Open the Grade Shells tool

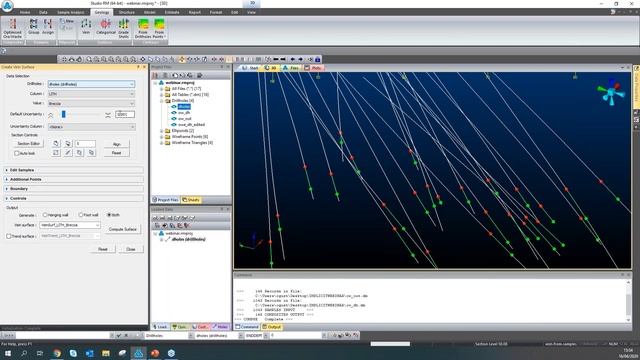(123, 28)
